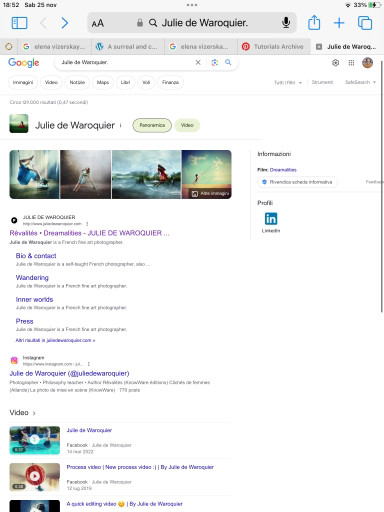This screenshot has height=512, width=384.
Task: Click the Google logo
Action: (24, 63)
